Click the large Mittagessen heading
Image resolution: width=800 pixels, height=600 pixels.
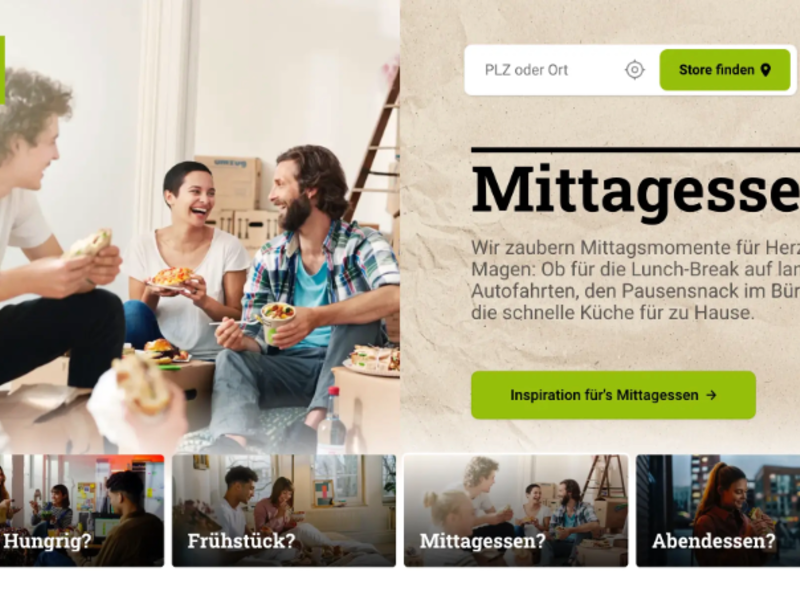point(635,190)
